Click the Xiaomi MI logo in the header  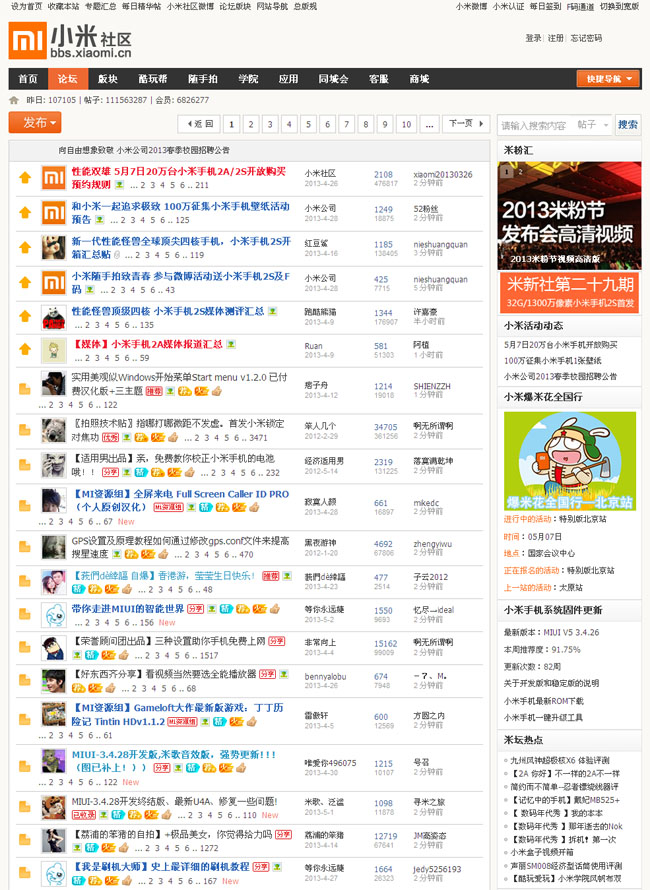click(x=27, y=41)
